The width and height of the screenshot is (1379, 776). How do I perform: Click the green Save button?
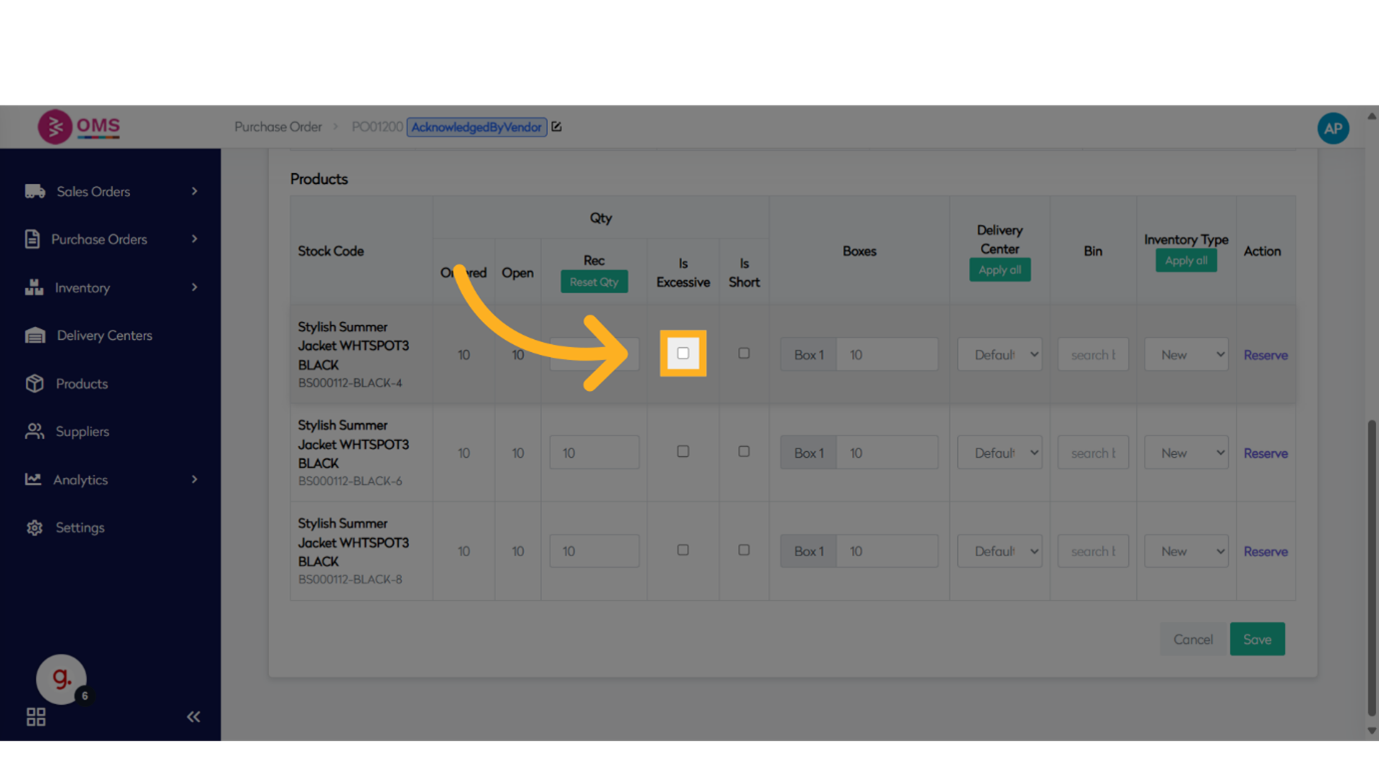point(1257,640)
